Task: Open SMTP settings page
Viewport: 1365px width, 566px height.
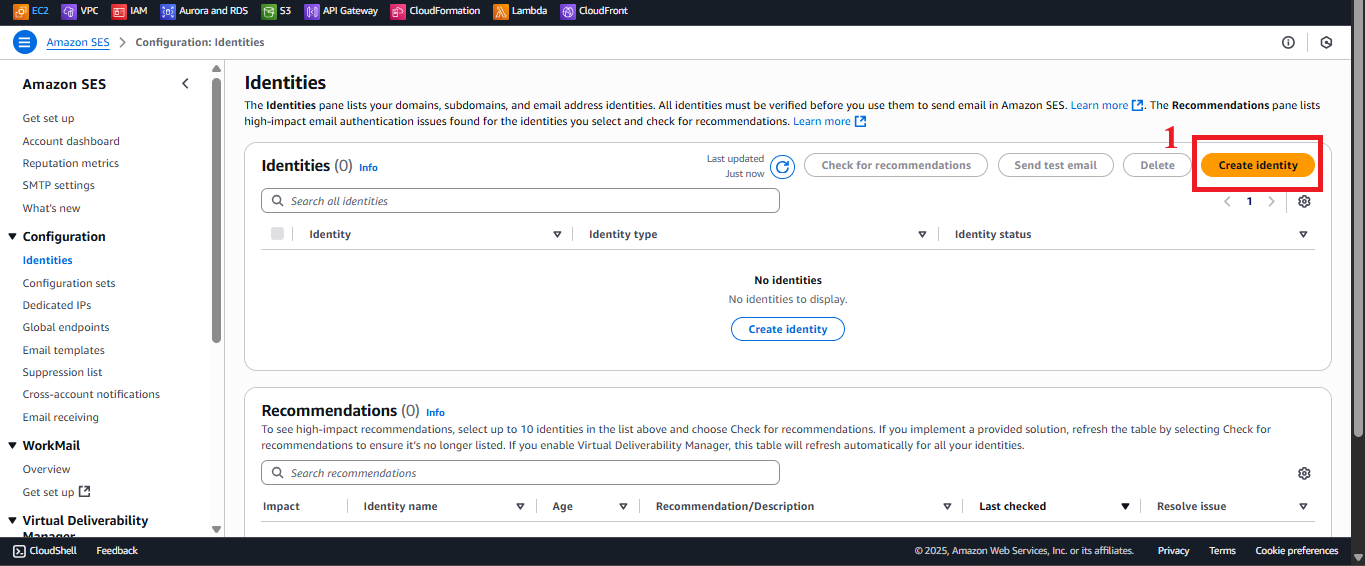Action: click(x=59, y=185)
